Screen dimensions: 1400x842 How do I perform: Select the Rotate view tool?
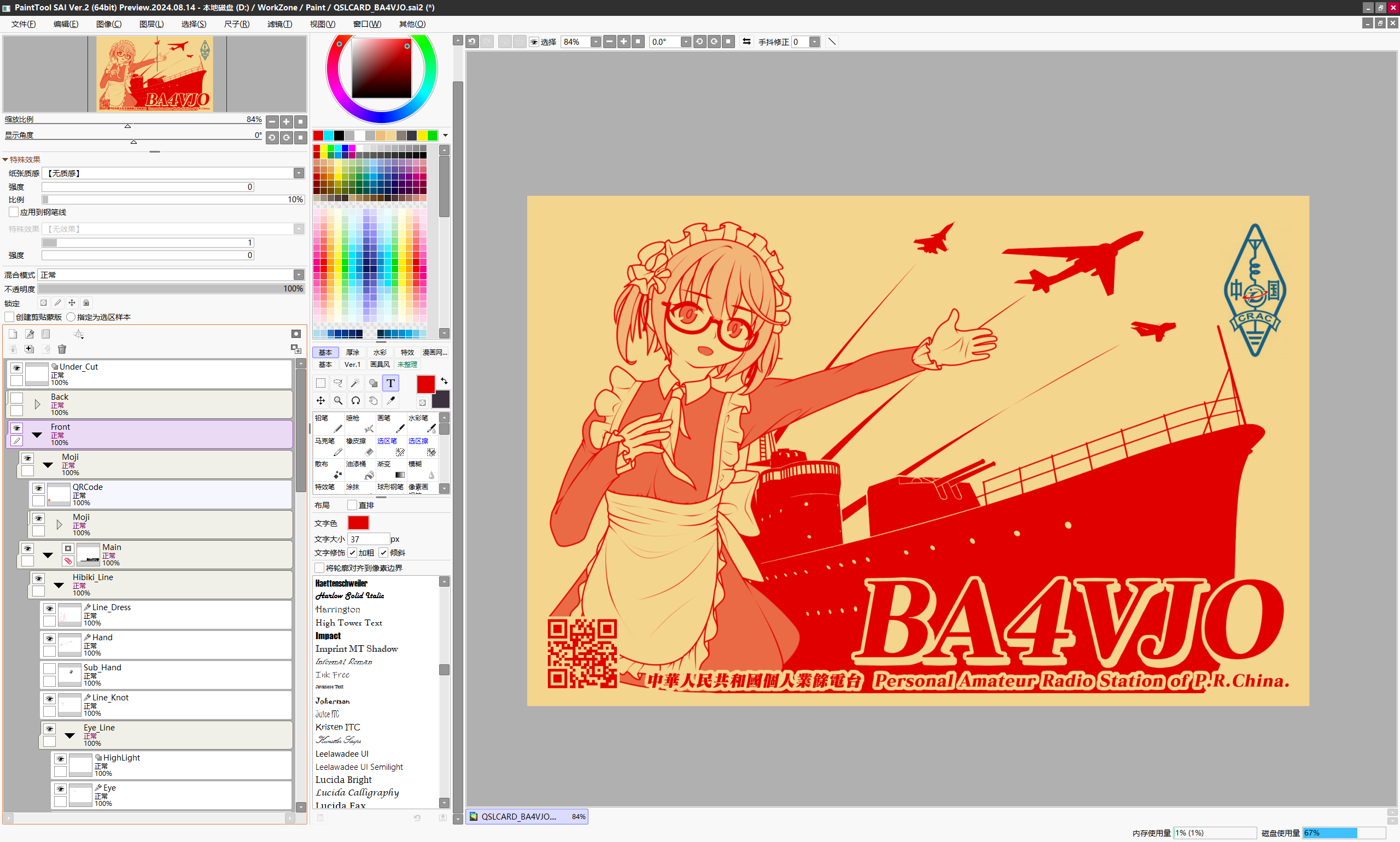coord(356,401)
